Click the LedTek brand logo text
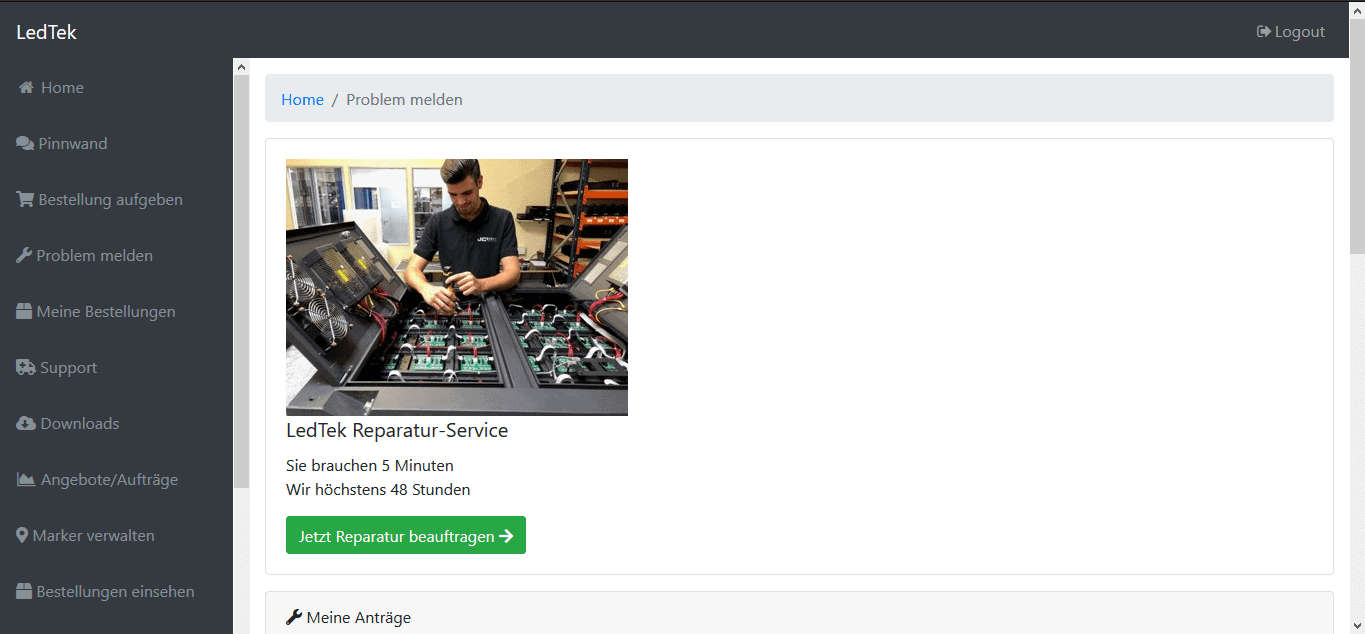The image size is (1365, 634). (x=47, y=32)
